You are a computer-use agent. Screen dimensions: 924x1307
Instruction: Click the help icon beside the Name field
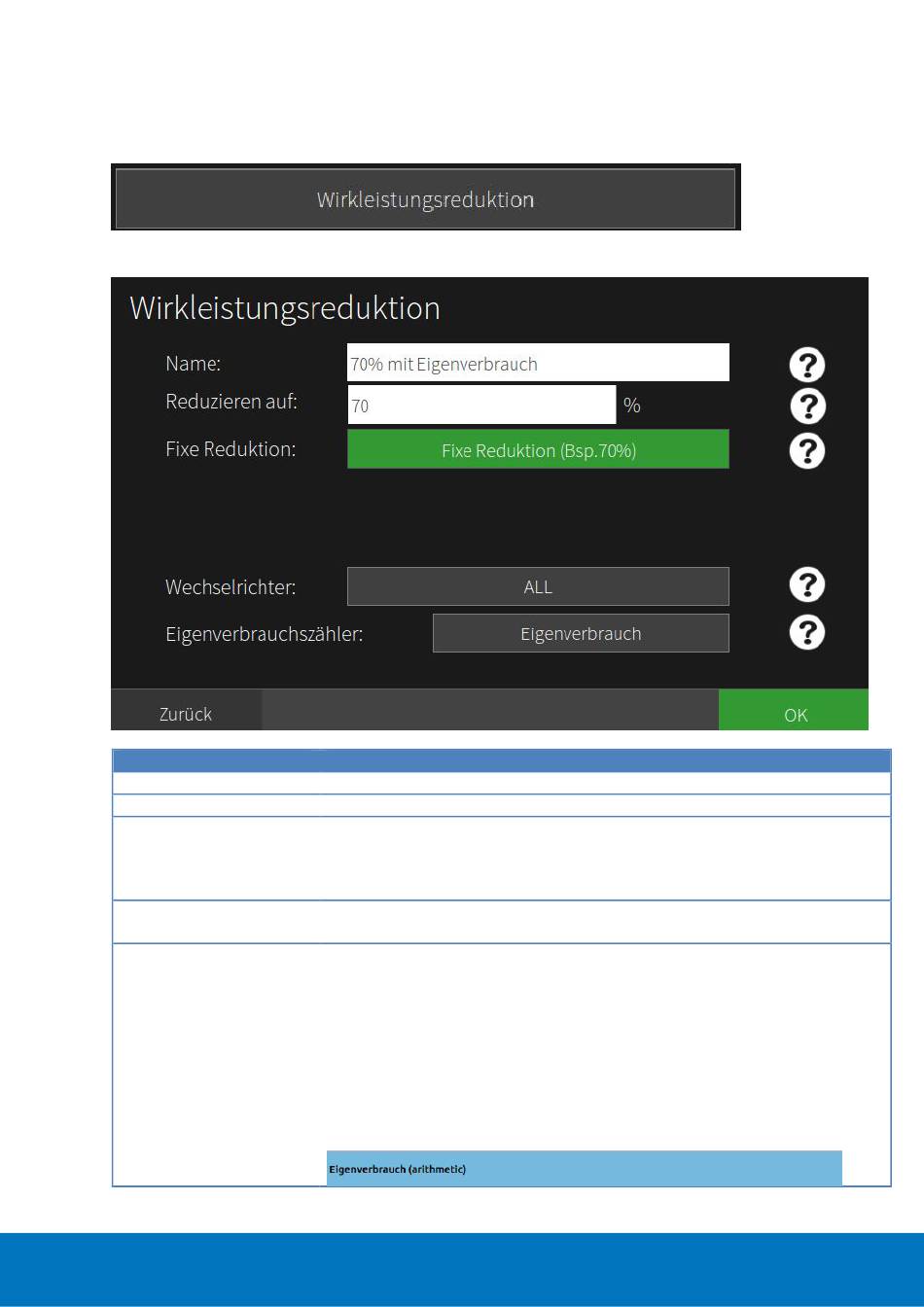806,366
